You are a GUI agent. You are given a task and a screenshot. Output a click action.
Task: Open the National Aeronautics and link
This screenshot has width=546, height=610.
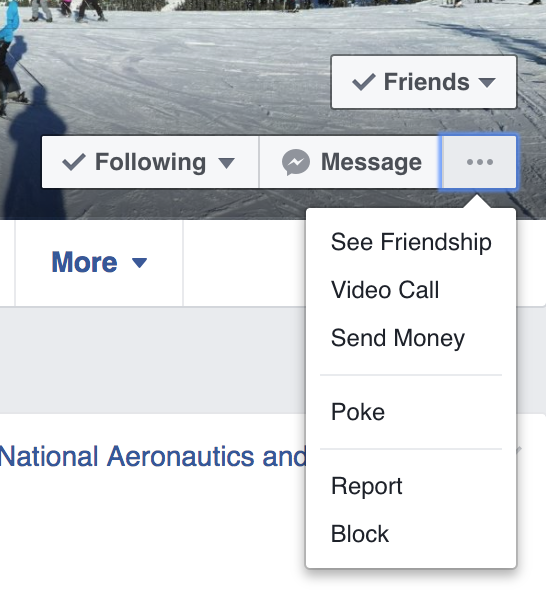pos(153,456)
